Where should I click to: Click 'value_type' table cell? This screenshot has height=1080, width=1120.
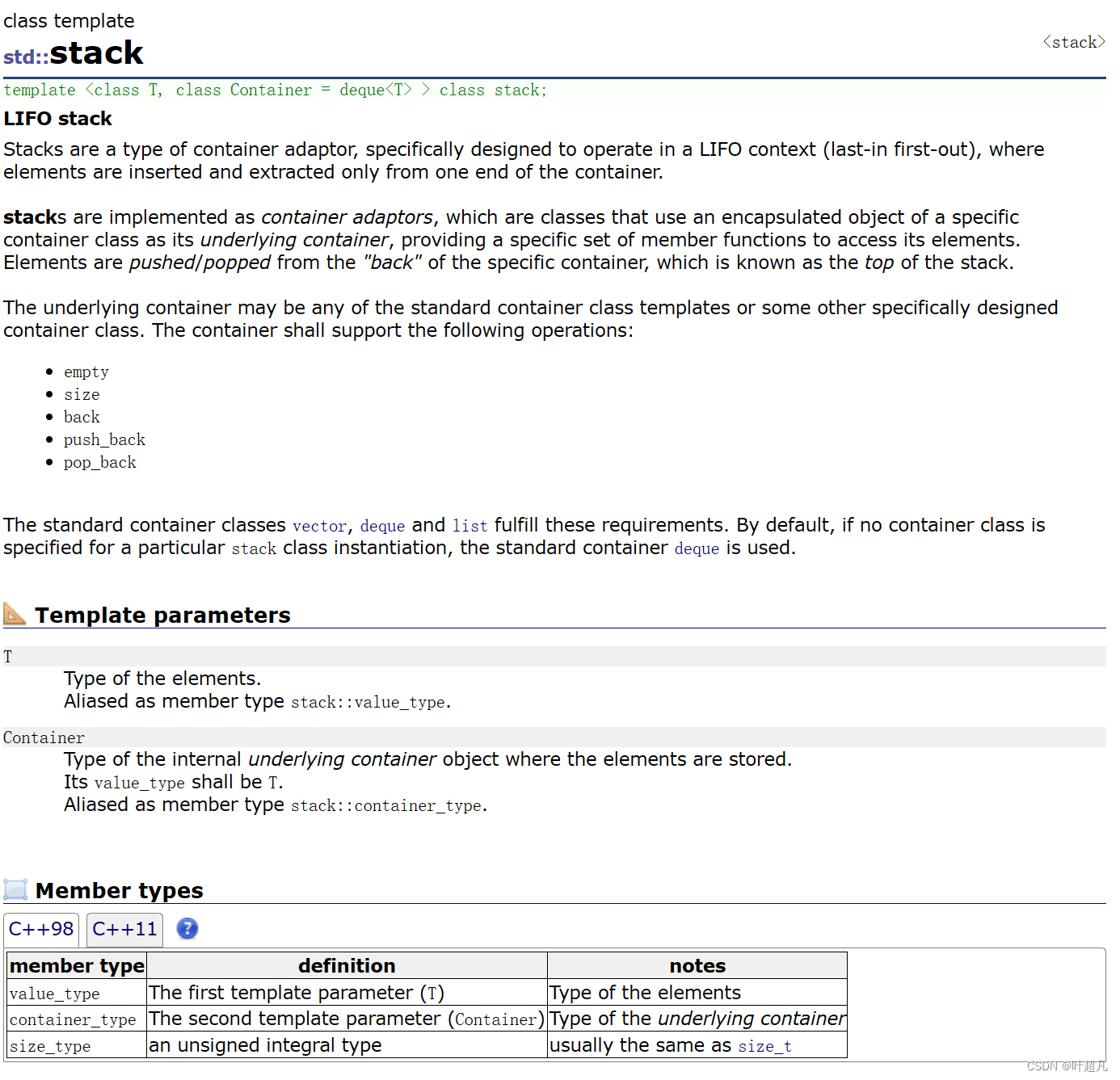point(77,993)
